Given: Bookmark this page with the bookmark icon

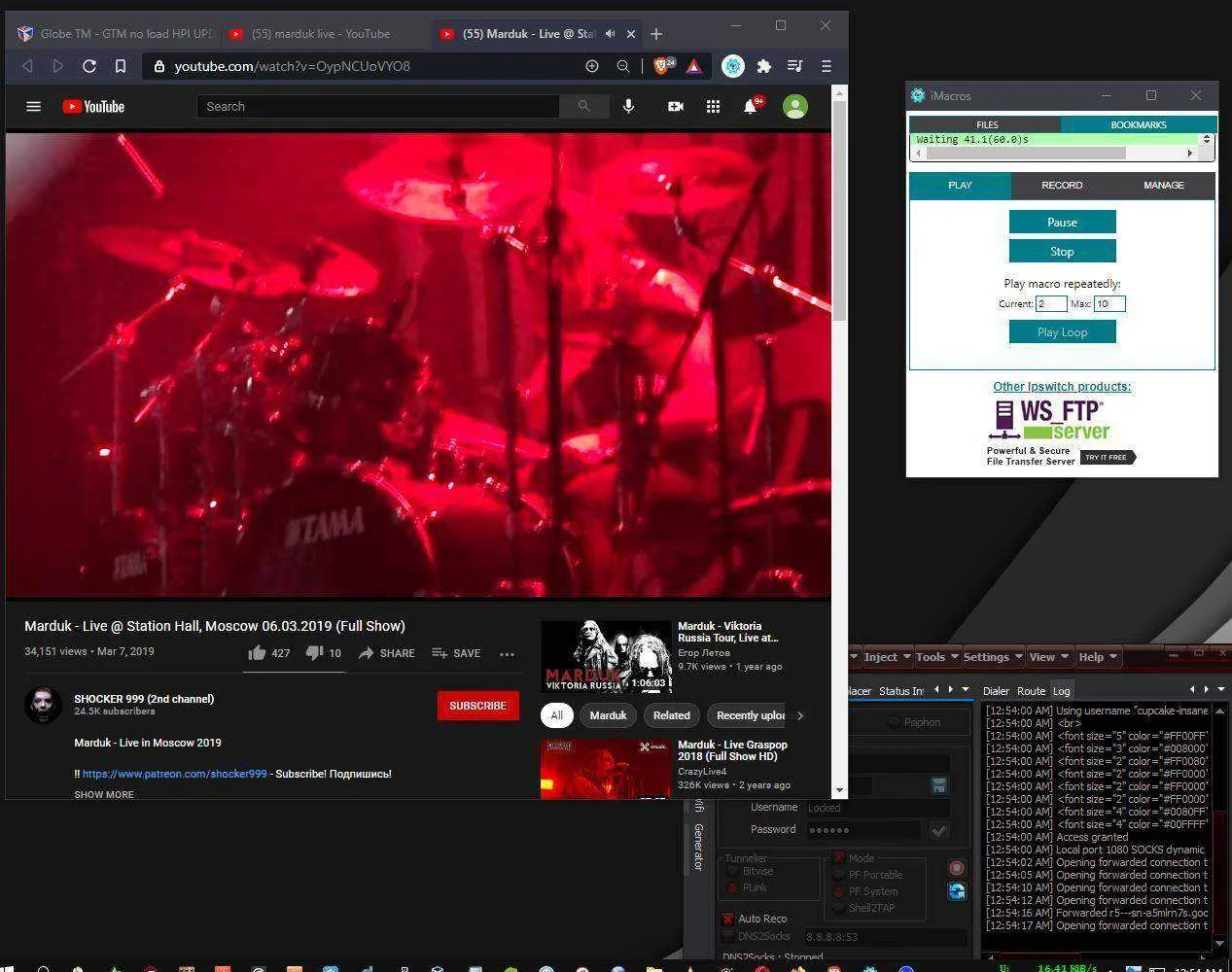Looking at the screenshot, I should [x=121, y=66].
